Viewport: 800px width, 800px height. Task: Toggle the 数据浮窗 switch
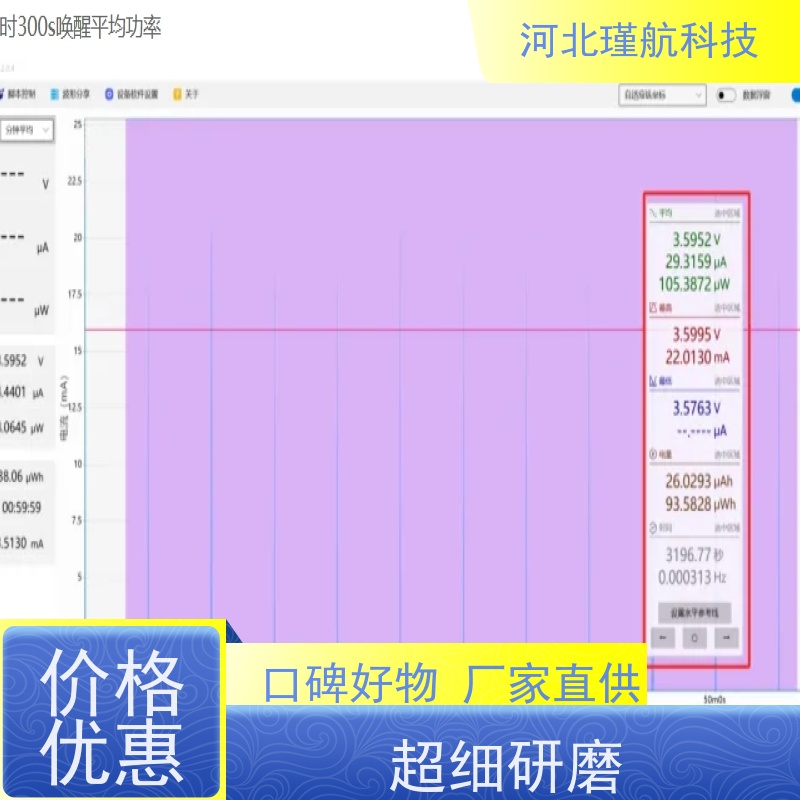pos(726,95)
